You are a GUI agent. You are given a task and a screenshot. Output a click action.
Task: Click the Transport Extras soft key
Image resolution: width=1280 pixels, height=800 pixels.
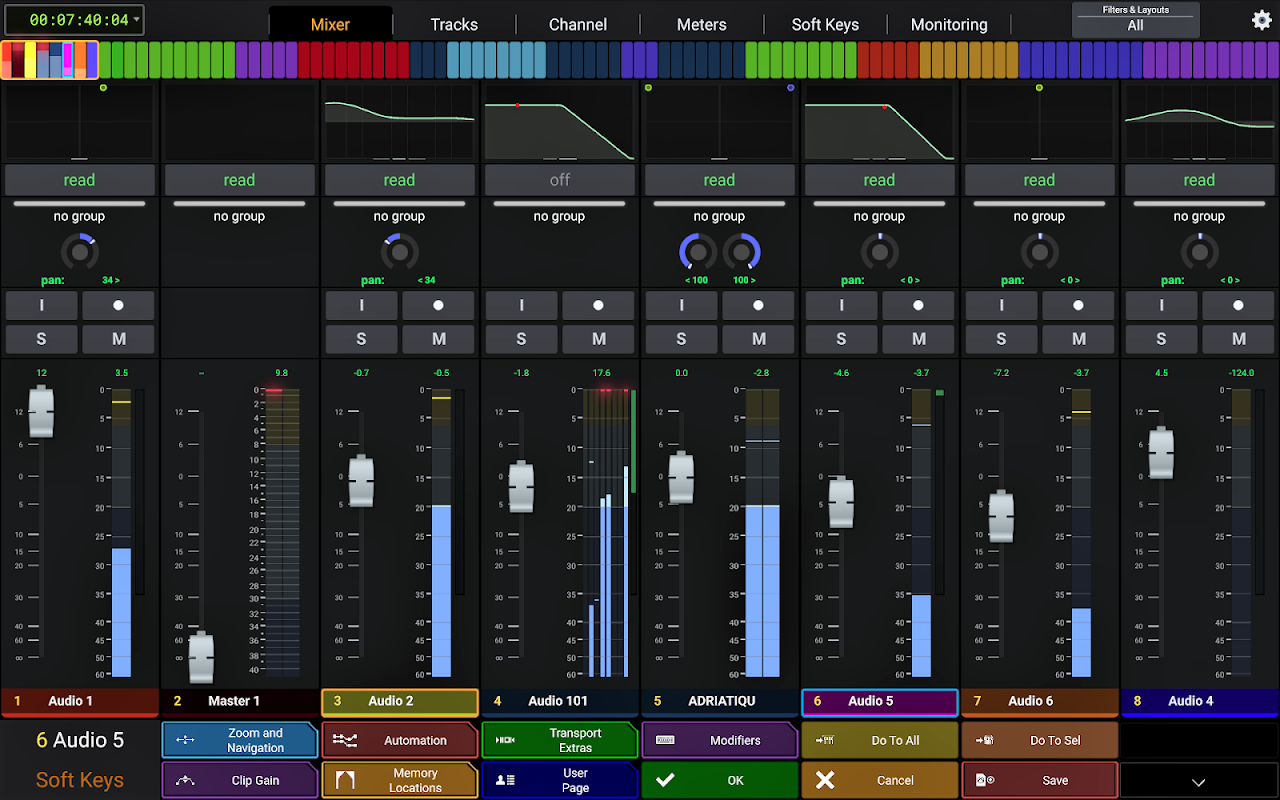pos(559,741)
